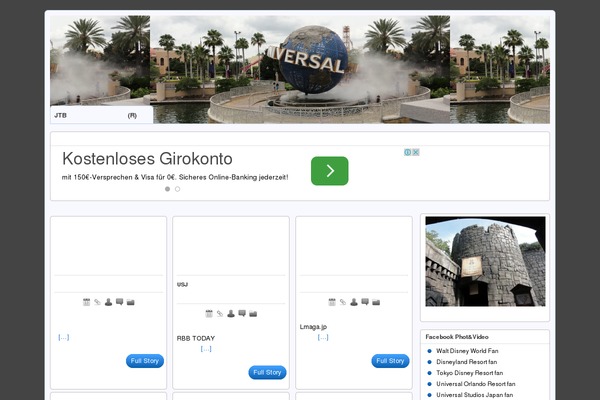Click the category folder icon in the Lmaga.jp card
Screen dimensions: 600x400
click(376, 302)
